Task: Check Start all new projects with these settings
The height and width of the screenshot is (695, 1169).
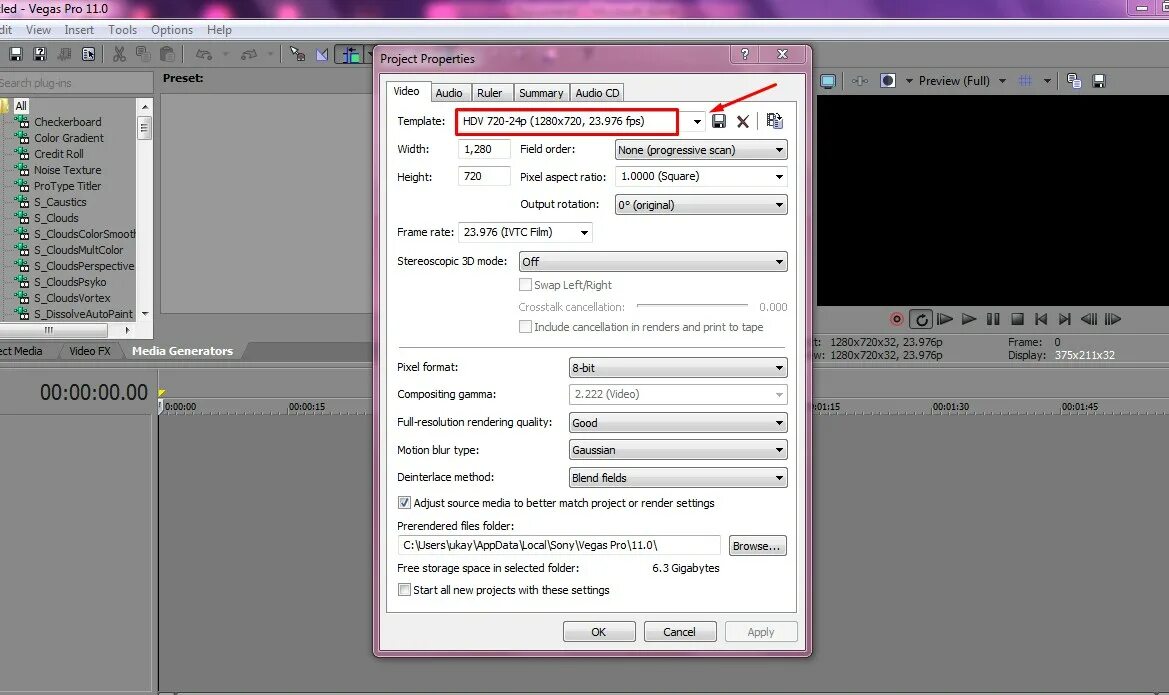Action: tap(404, 590)
